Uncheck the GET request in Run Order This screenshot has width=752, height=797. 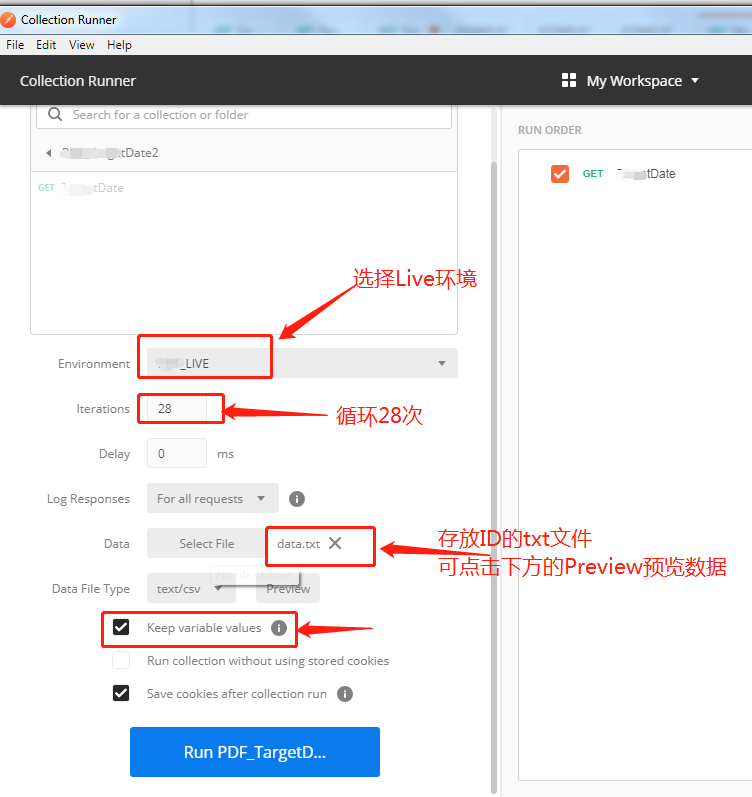coord(560,174)
